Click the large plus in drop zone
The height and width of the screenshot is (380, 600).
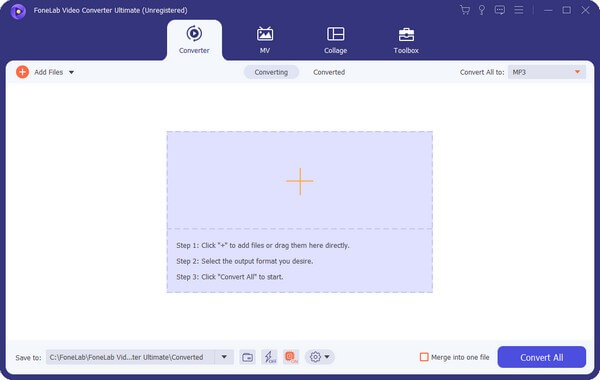300,181
